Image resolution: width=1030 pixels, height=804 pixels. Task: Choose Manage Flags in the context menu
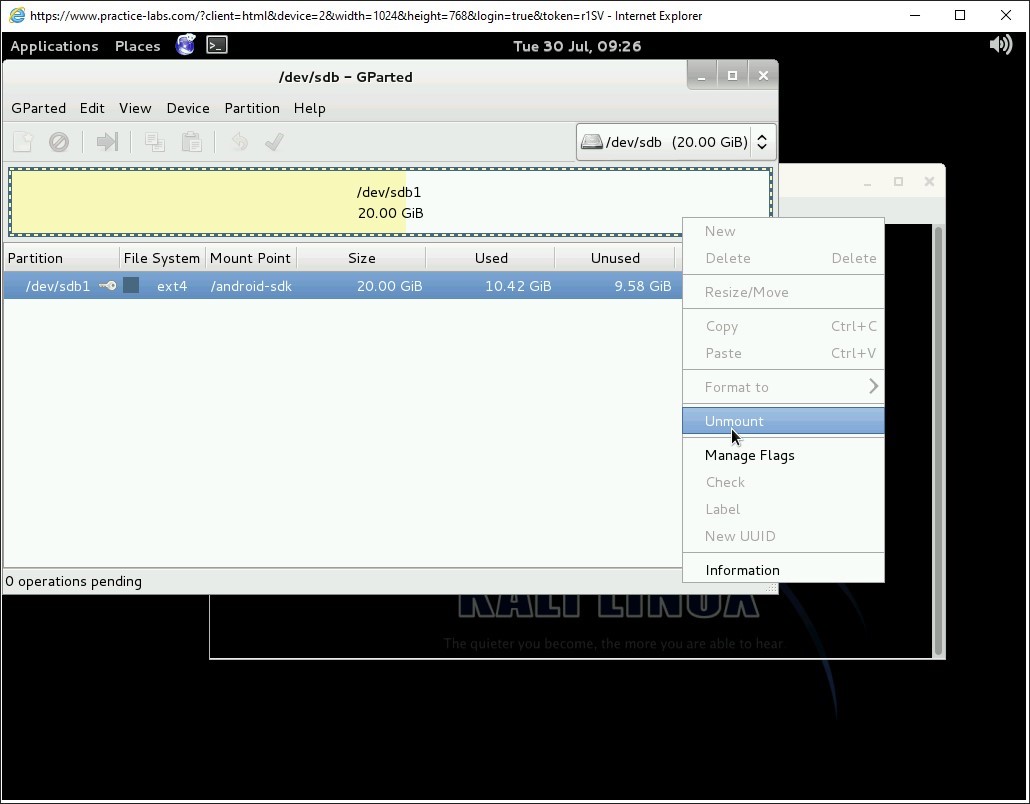pos(749,455)
